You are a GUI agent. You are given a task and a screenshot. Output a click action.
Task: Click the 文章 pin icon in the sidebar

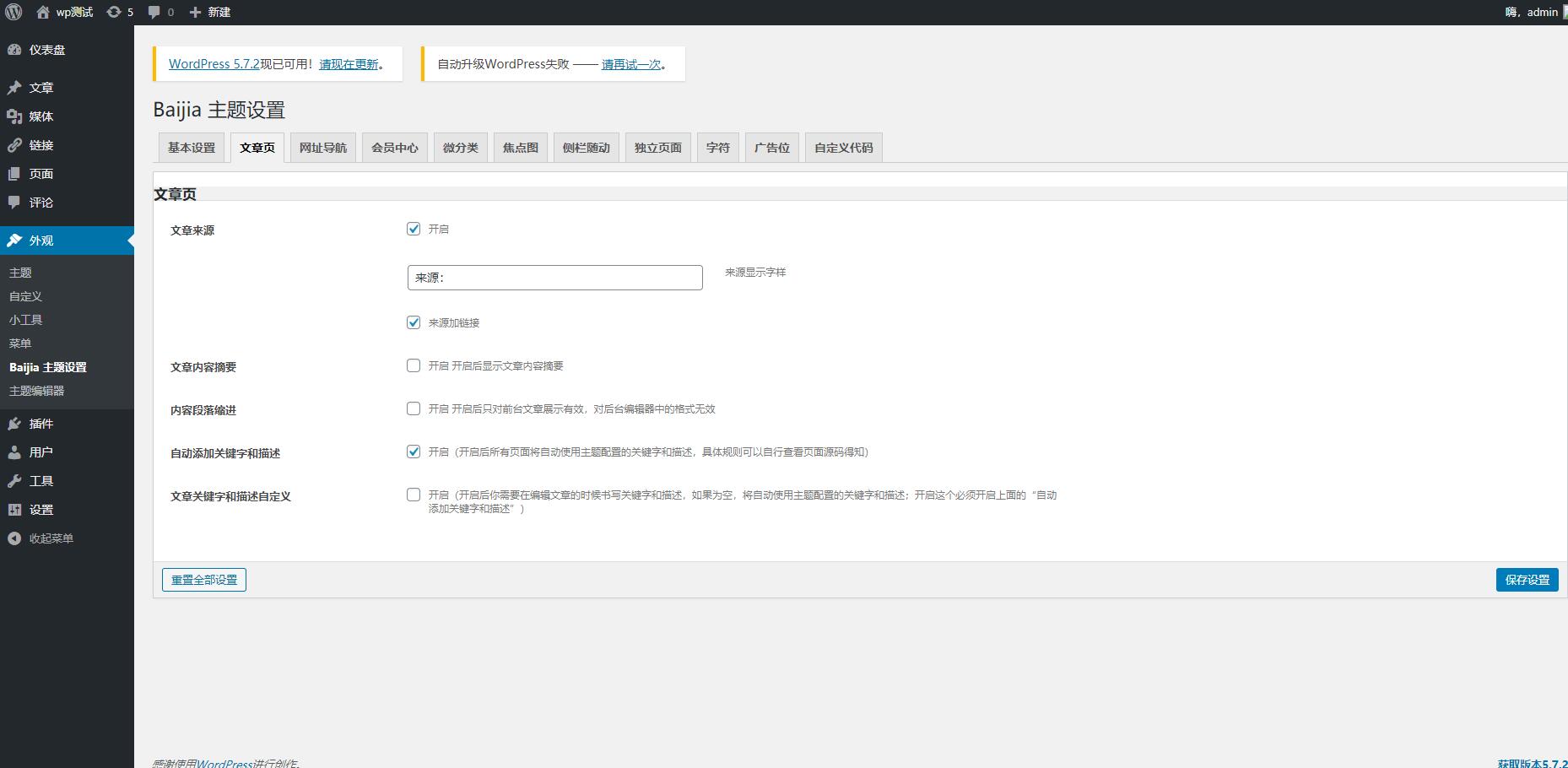14,88
